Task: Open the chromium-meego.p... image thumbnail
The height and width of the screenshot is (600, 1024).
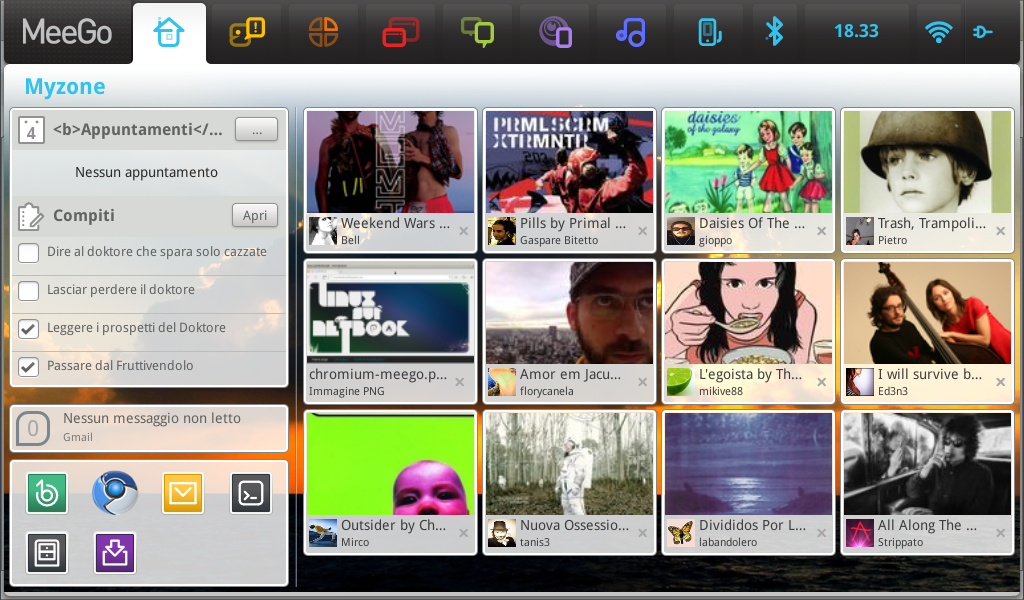Action: click(391, 312)
